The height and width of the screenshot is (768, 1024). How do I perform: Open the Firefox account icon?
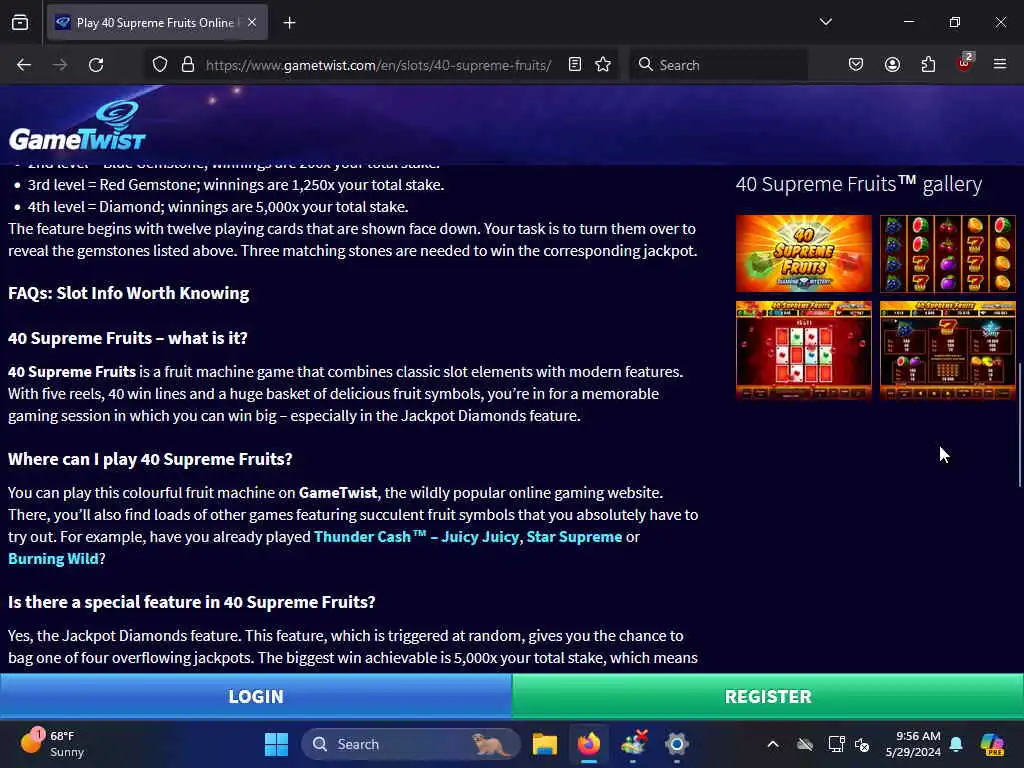coord(892,65)
